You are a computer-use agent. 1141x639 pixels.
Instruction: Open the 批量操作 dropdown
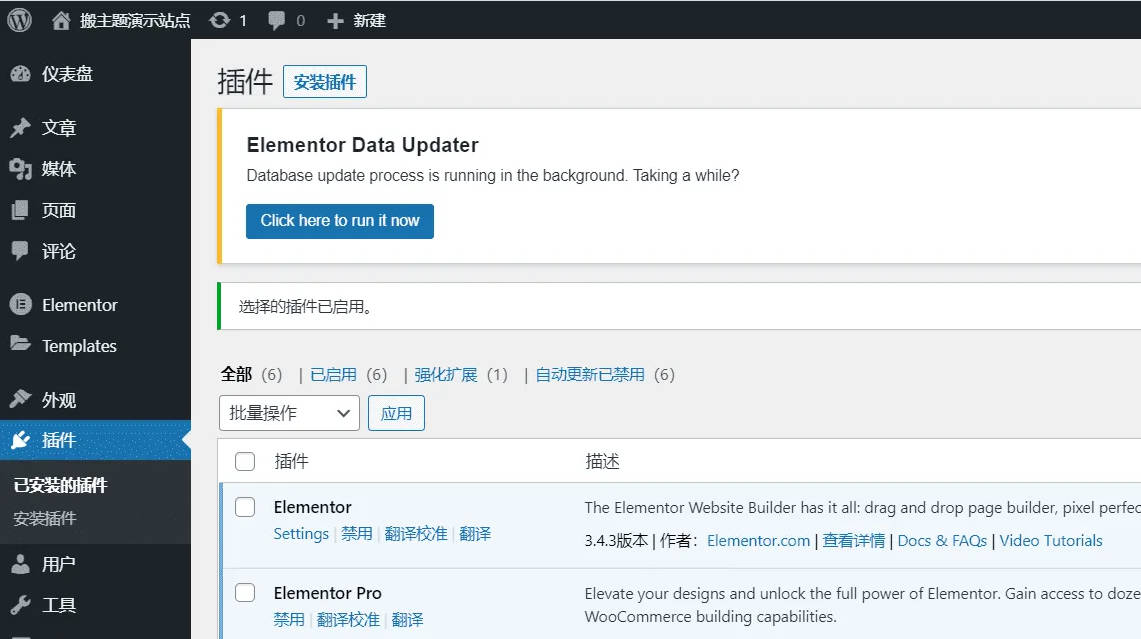click(x=289, y=413)
